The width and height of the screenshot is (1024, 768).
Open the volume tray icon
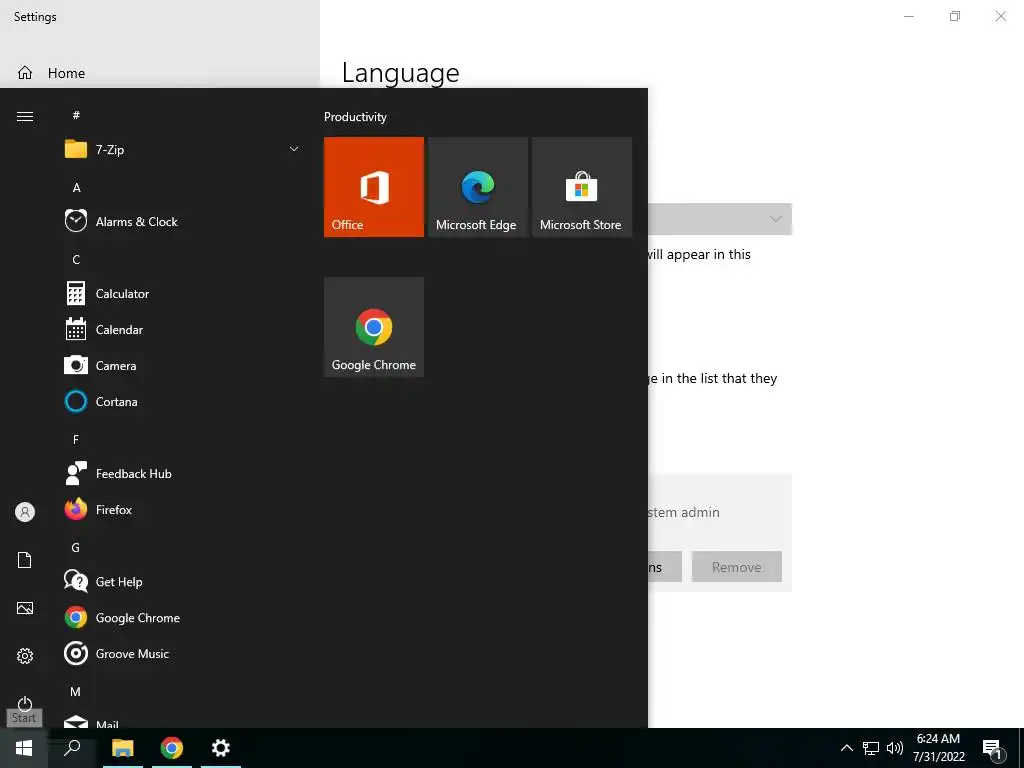pyautogui.click(x=895, y=748)
